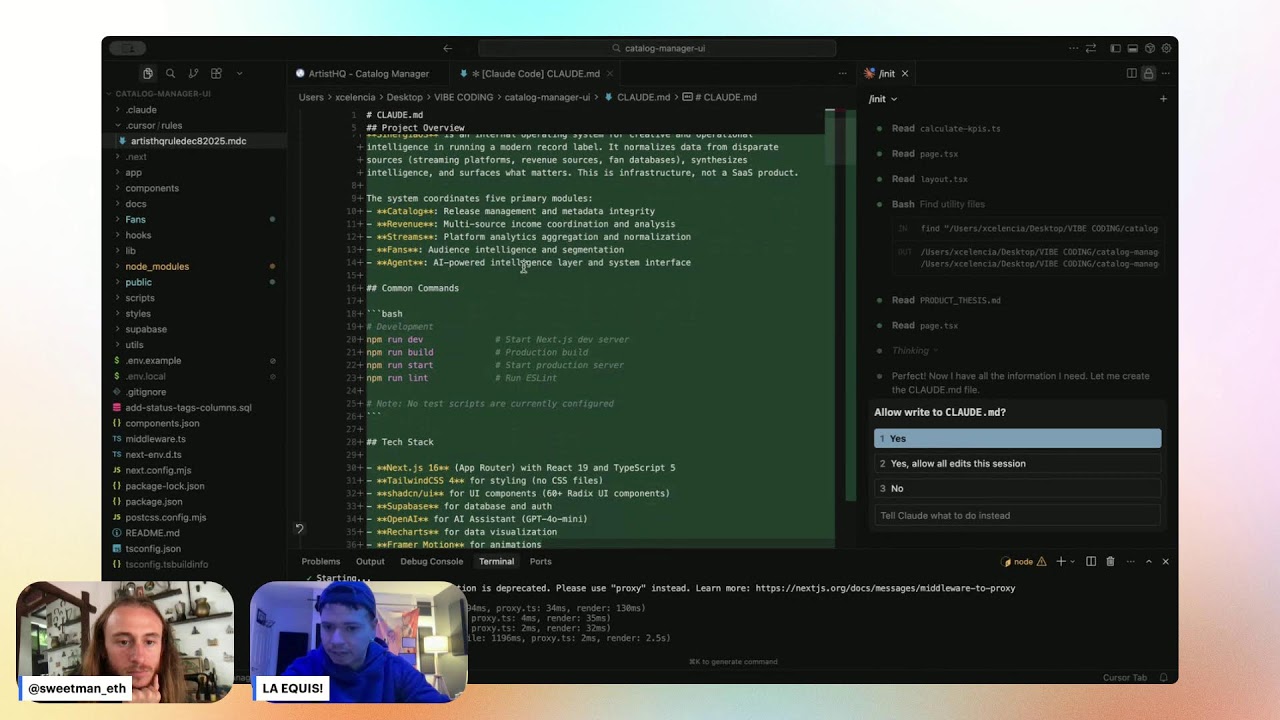Viewport: 1280px width, 720px height.
Task: Open the /init session dropdown
Action: click(x=883, y=99)
